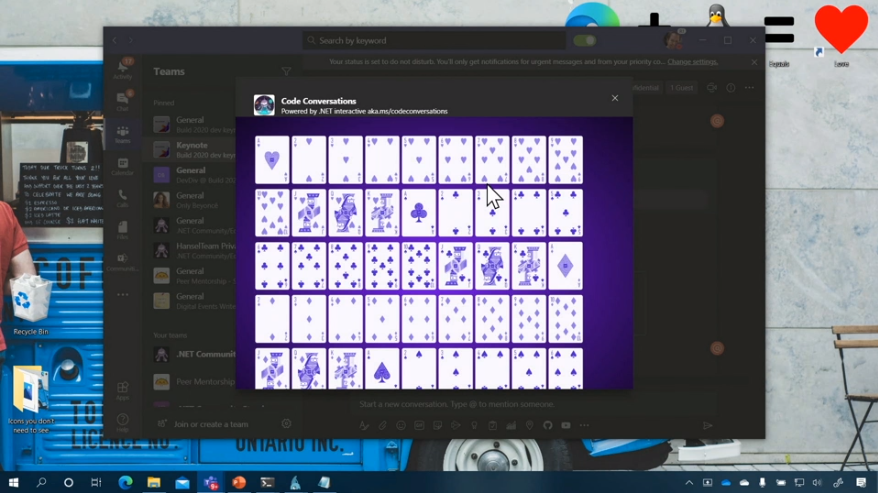Focus the Search by keyword box

click(434, 40)
